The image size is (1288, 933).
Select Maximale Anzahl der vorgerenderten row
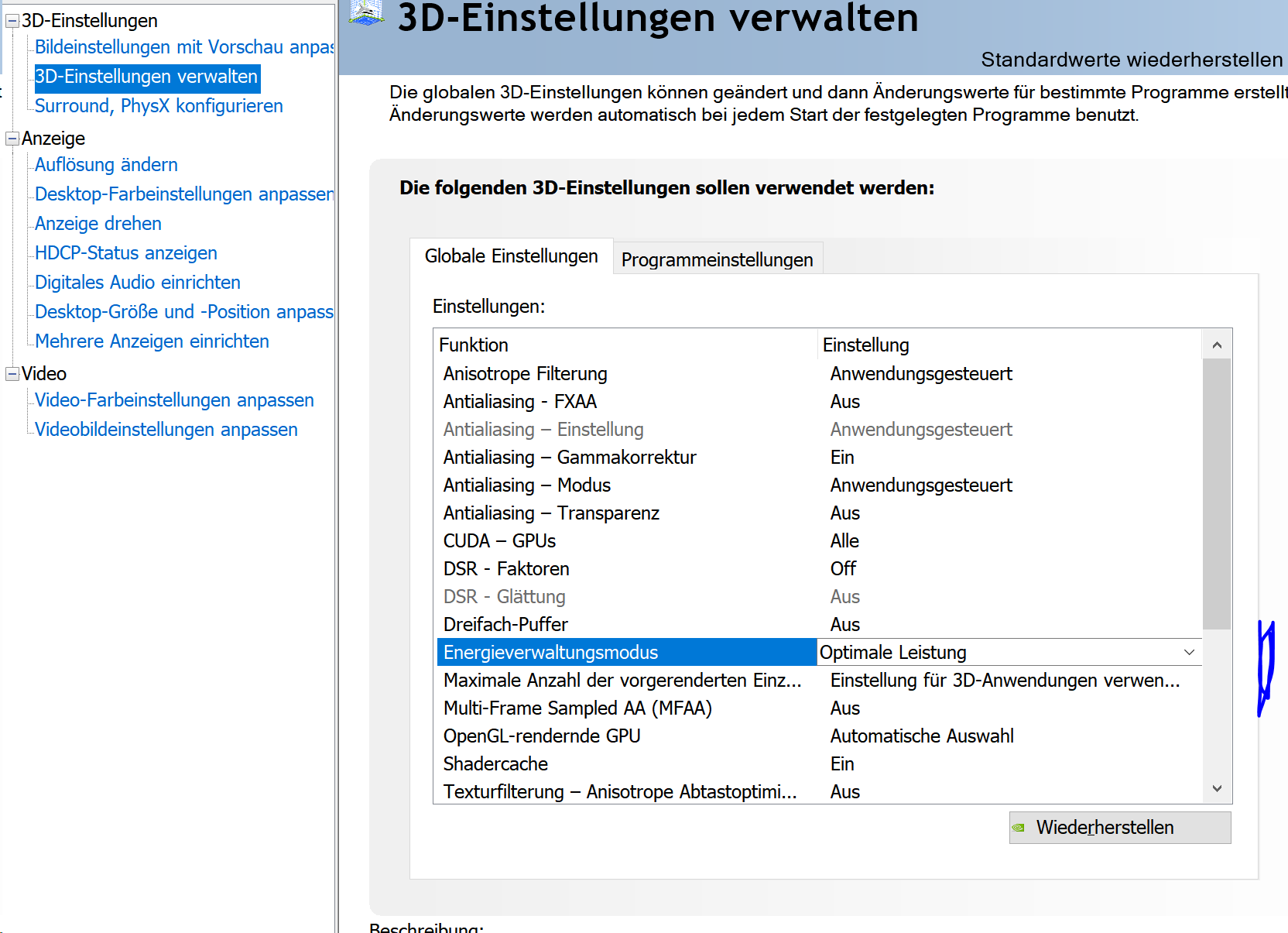(819, 681)
